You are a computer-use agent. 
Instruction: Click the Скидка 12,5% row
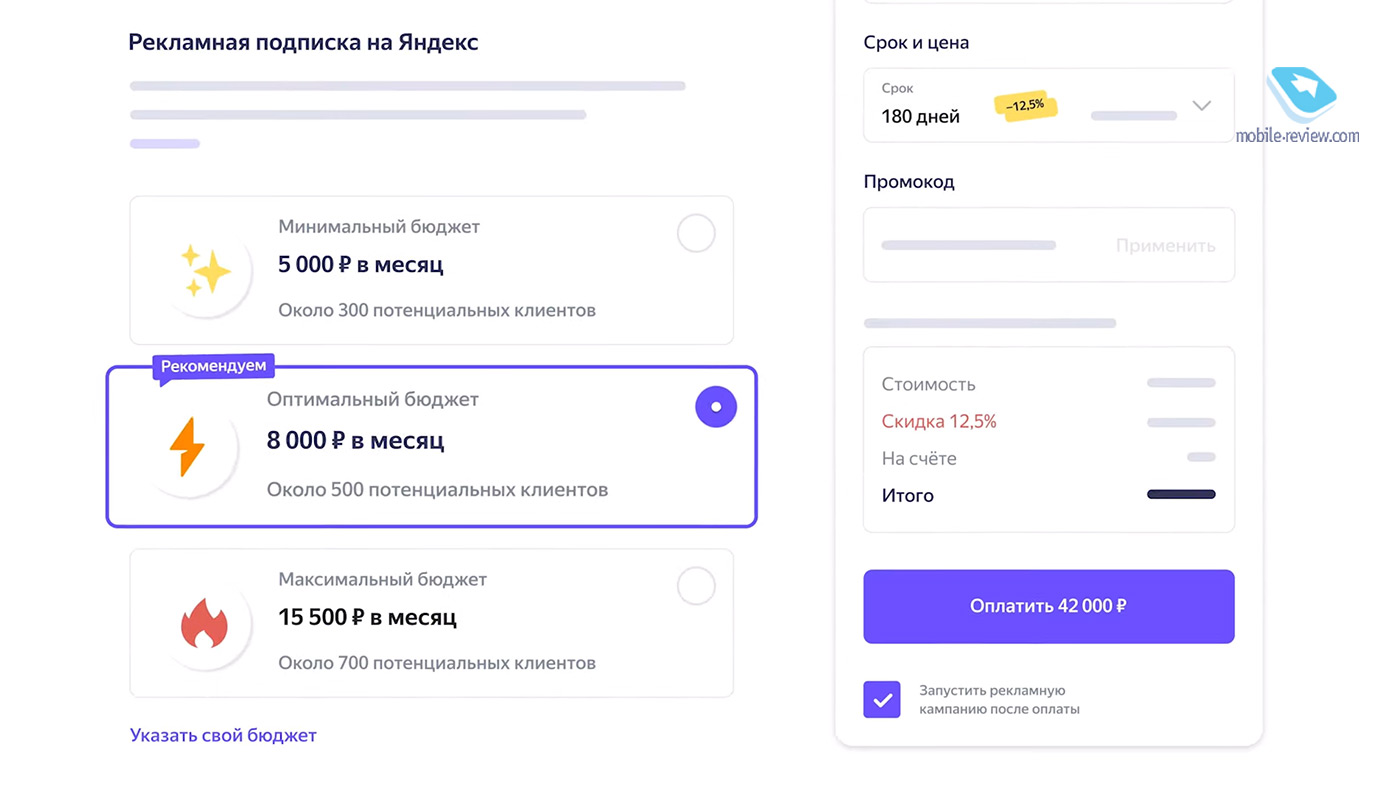[x=1048, y=421]
